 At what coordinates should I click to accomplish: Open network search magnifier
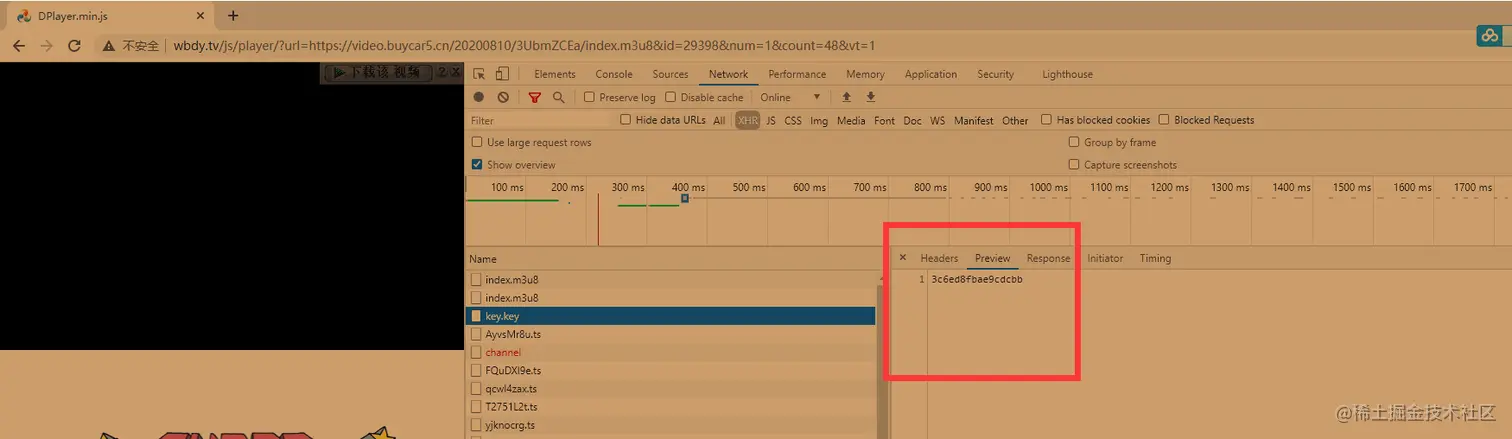point(559,97)
